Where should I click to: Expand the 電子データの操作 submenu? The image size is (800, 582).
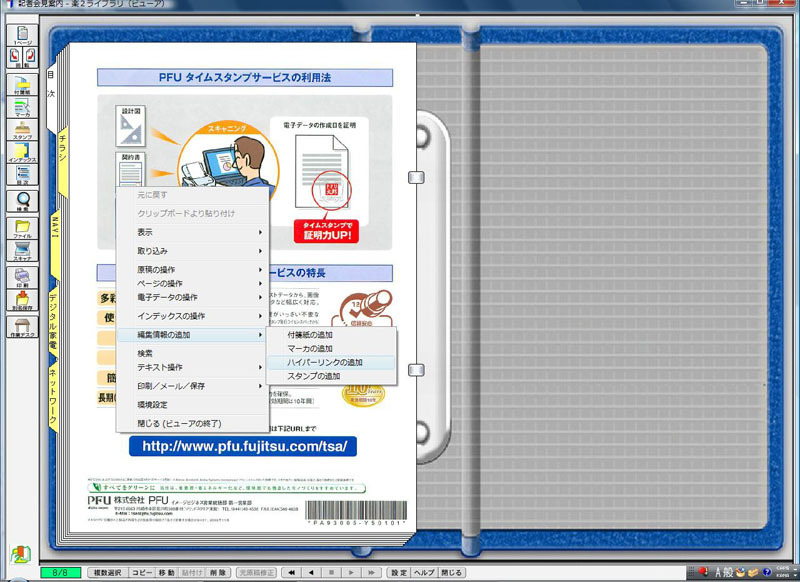pyautogui.click(x=193, y=297)
